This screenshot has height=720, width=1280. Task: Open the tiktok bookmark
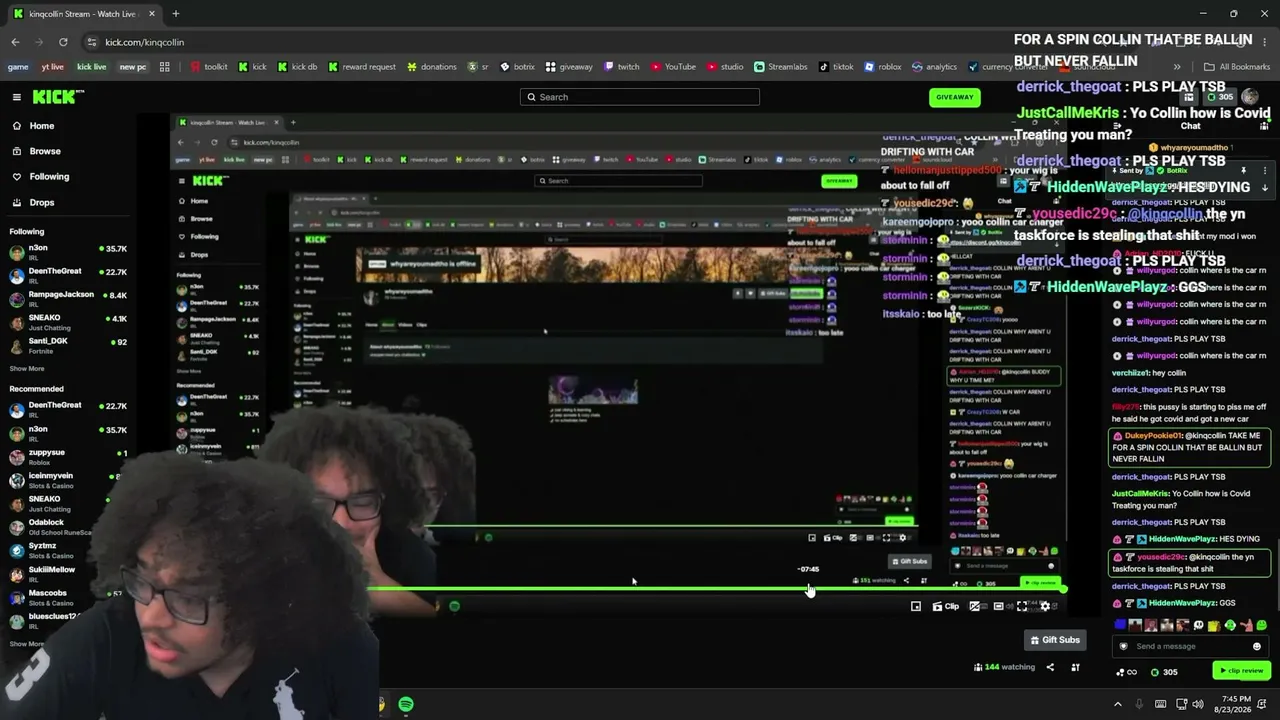click(836, 67)
